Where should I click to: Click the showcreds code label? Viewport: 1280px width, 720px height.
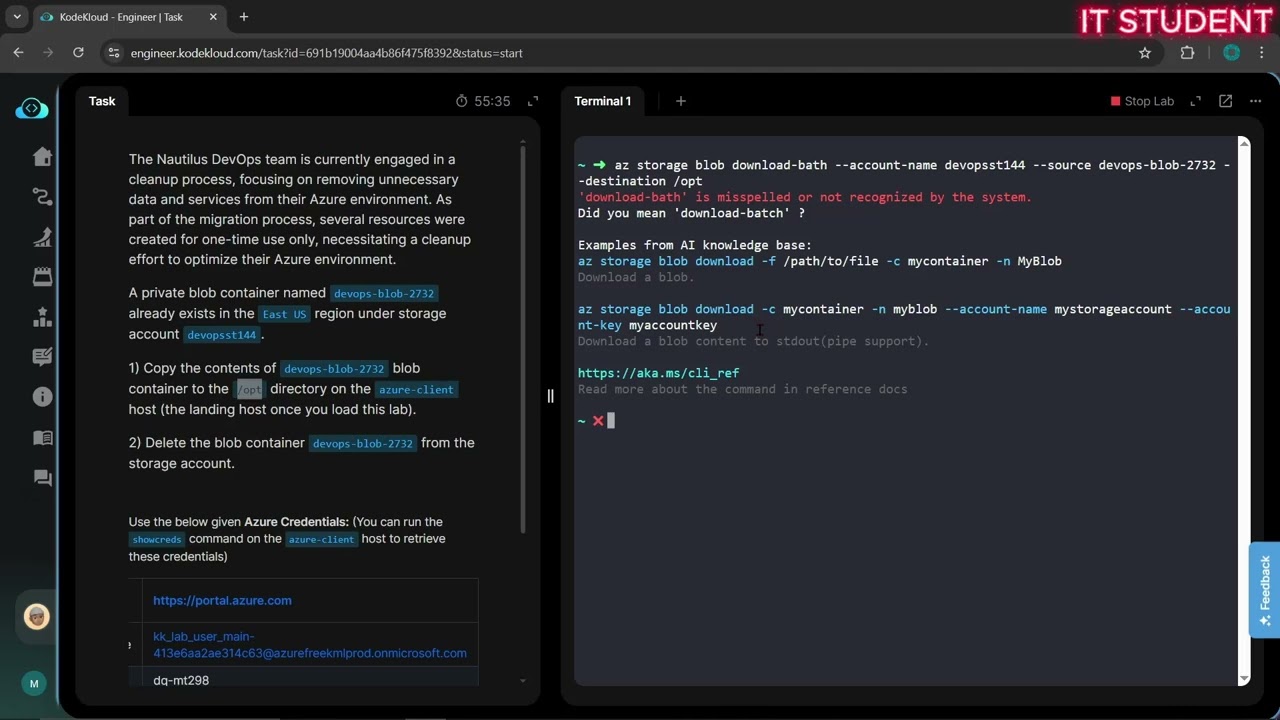click(156, 539)
